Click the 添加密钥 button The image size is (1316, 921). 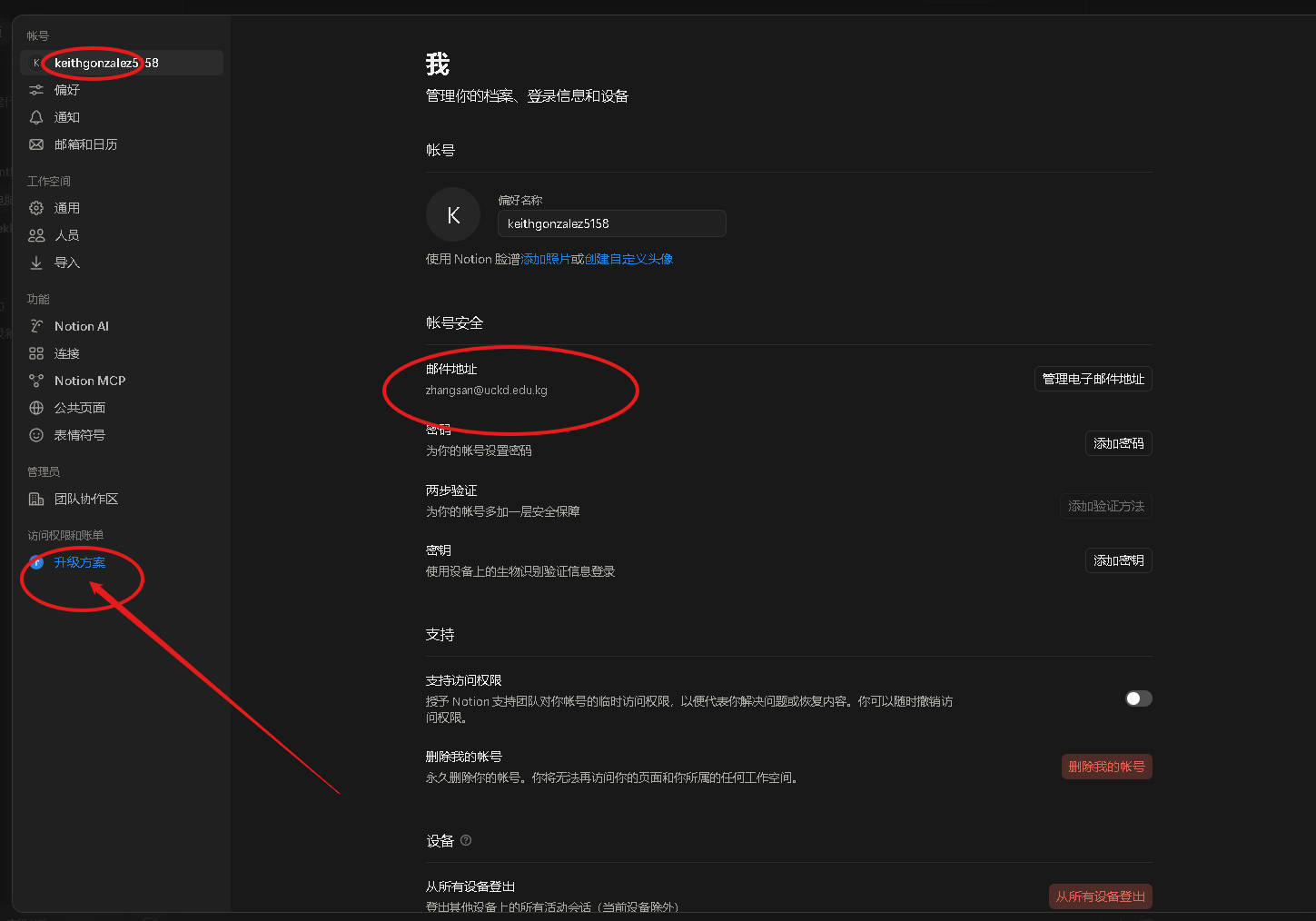click(1119, 560)
